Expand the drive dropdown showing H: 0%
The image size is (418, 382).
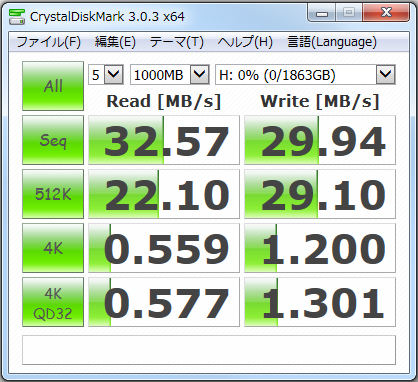point(386,75)
